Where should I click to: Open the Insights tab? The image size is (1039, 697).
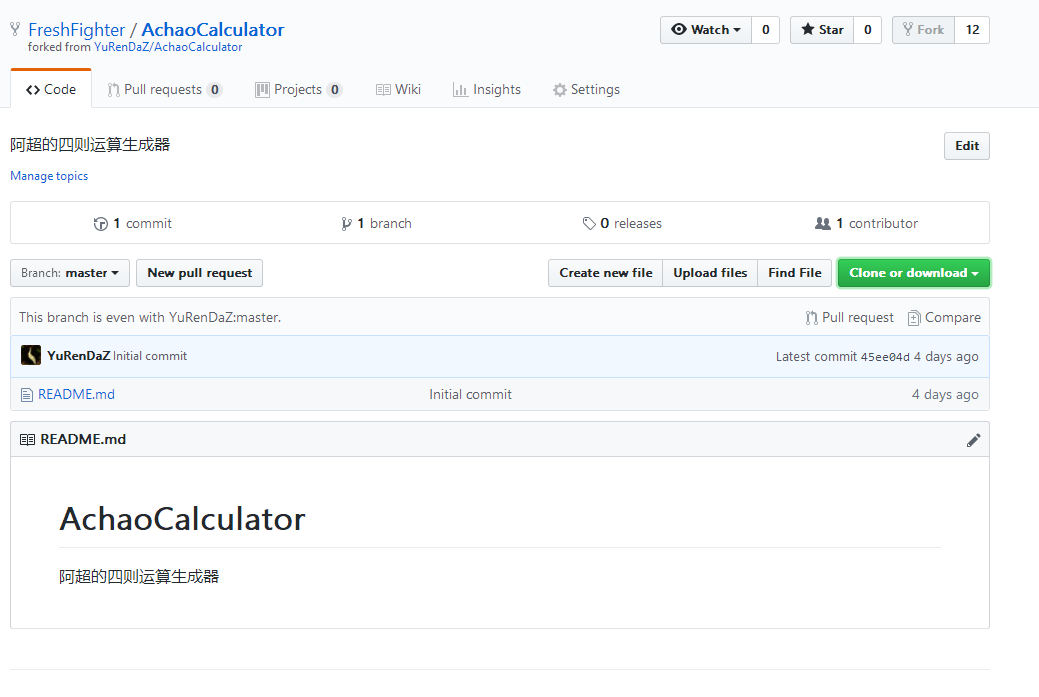[487, 89]
